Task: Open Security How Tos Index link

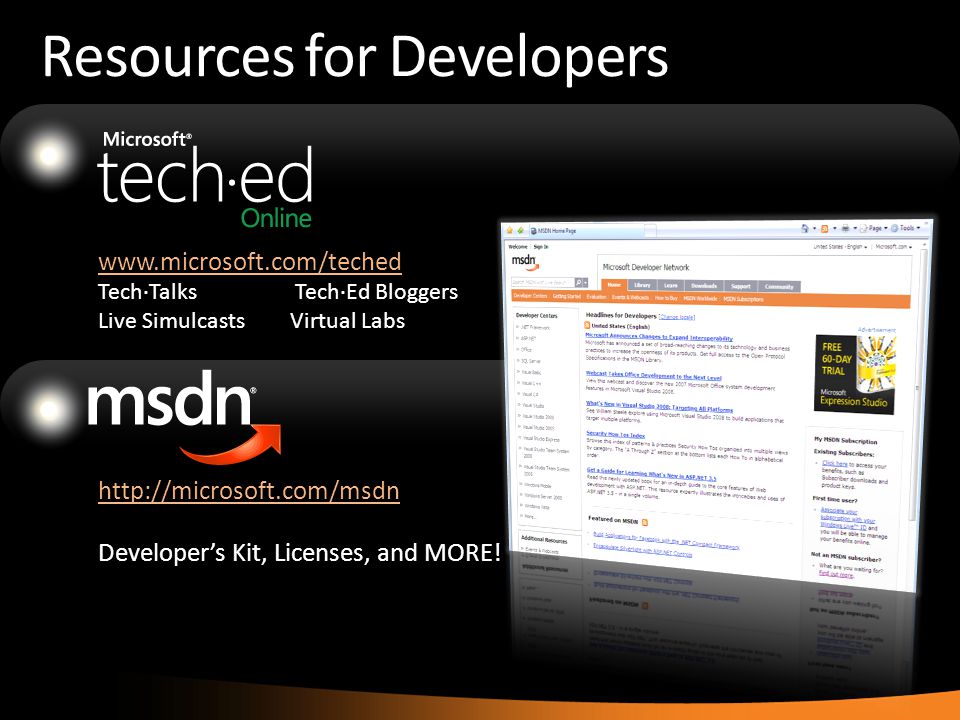Action: [615, 434]
